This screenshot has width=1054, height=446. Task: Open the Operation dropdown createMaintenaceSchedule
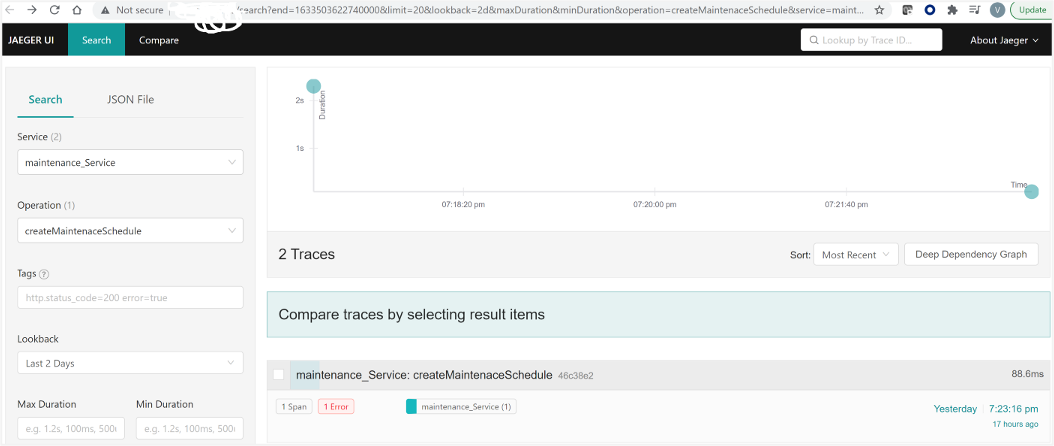[x=130, y=230]
